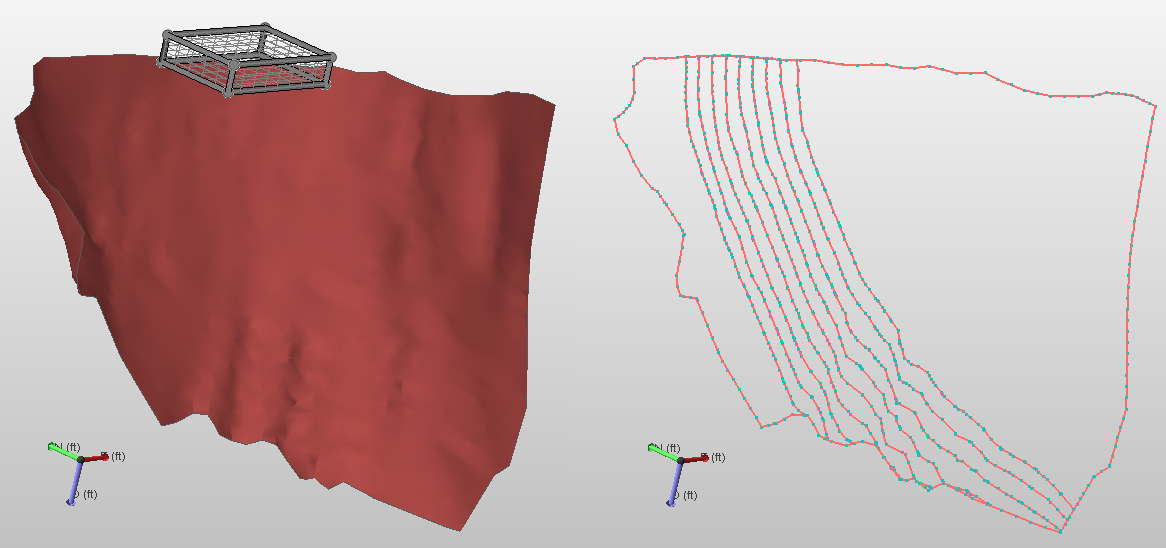Screen dimensions: 1166x548
Task: Select the black origin sphere of right axis triad
Action: tap(681, 461)
